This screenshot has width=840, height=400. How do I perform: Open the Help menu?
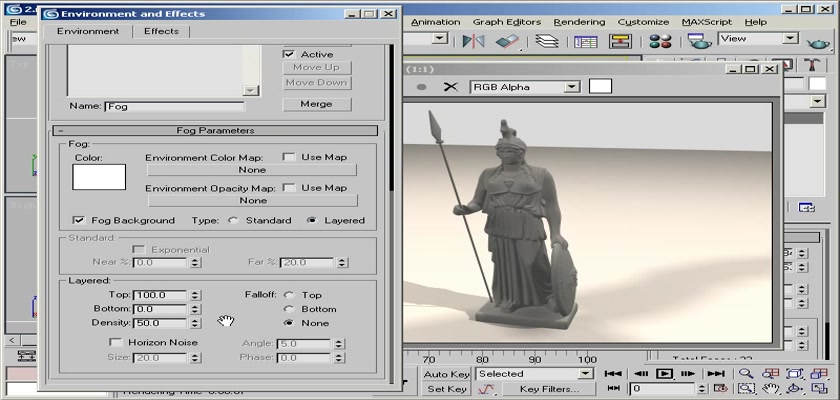pos(755,22)
